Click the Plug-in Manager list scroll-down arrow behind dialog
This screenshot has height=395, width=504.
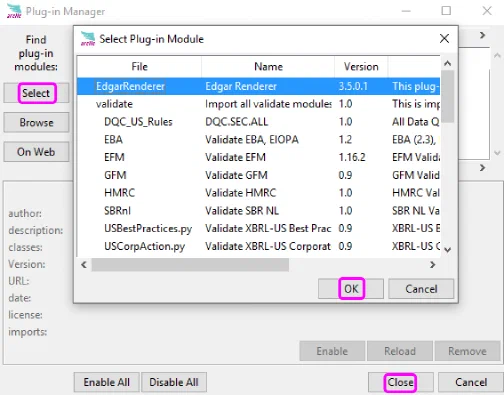[x=497, y=153]
